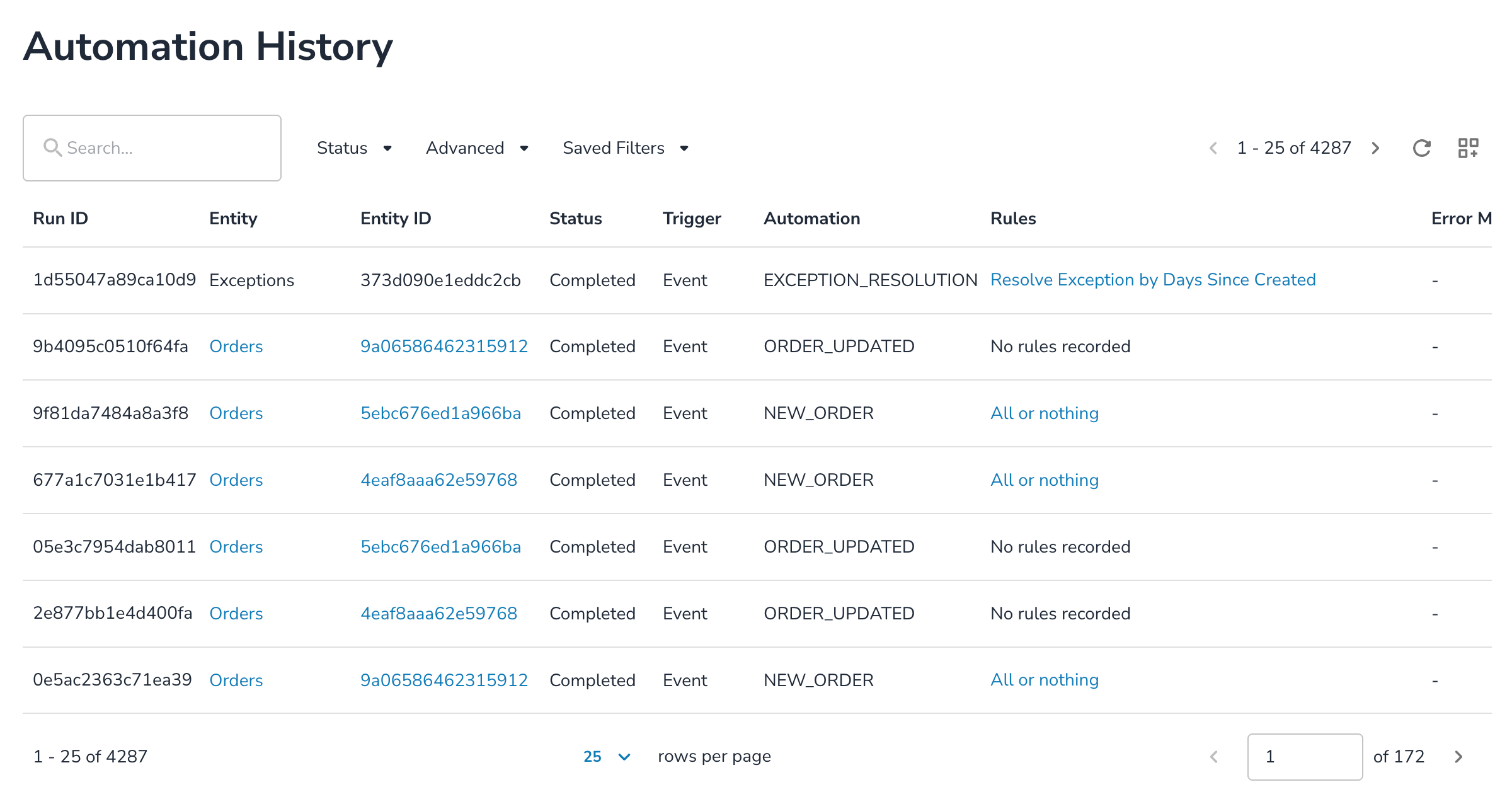Click the bottom previous page chevron
Screen dimensions: 1512x804
pyautogui.click(x=1214, y=757)
